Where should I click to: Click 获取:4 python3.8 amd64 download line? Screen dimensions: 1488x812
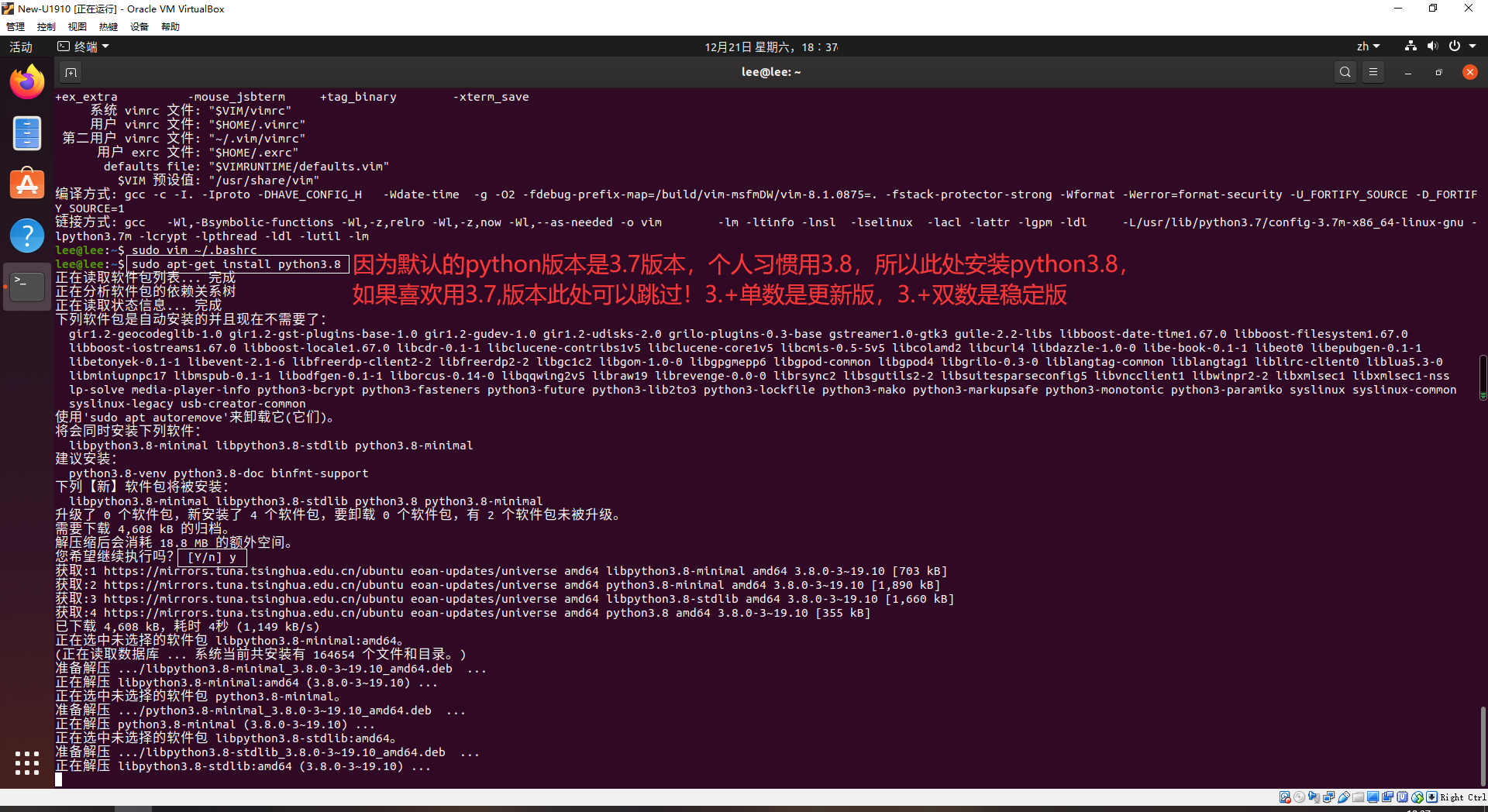tap(463, 613)
